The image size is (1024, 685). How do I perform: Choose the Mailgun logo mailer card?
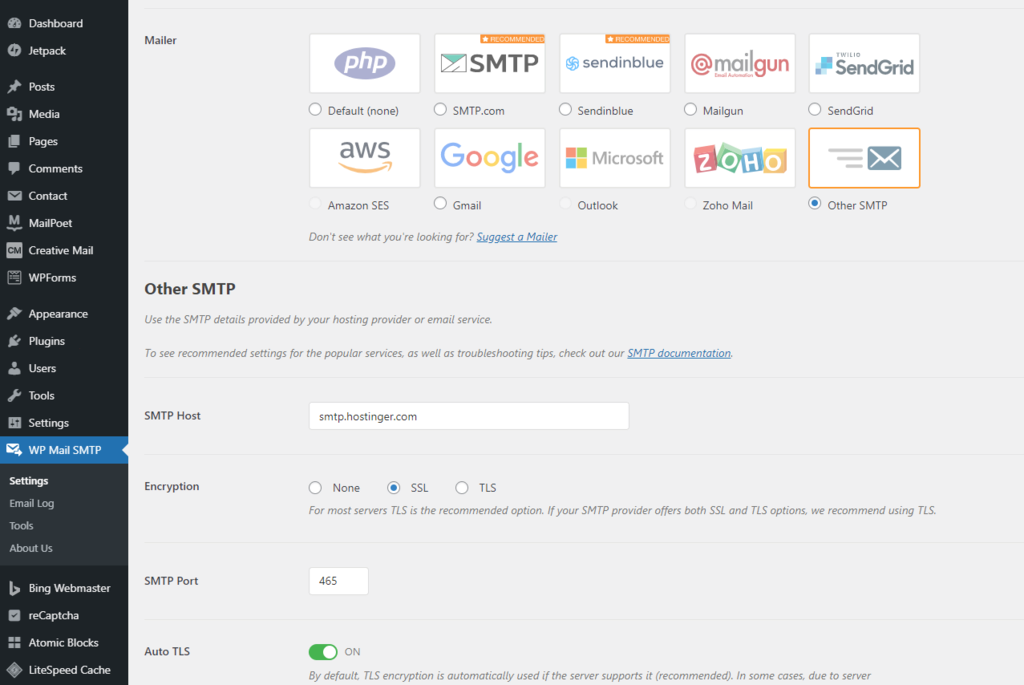pos(740,63)
